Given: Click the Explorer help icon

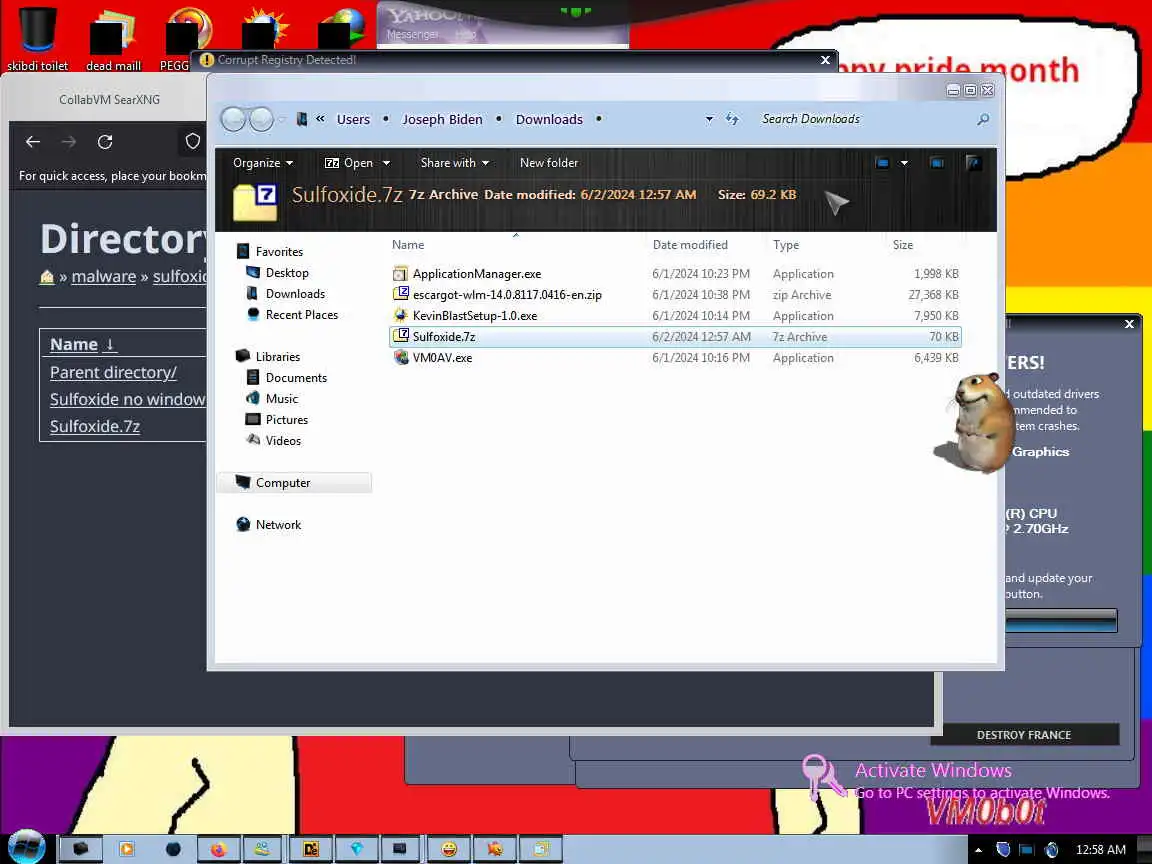Looking at the screenshot, I should (973, 163).
